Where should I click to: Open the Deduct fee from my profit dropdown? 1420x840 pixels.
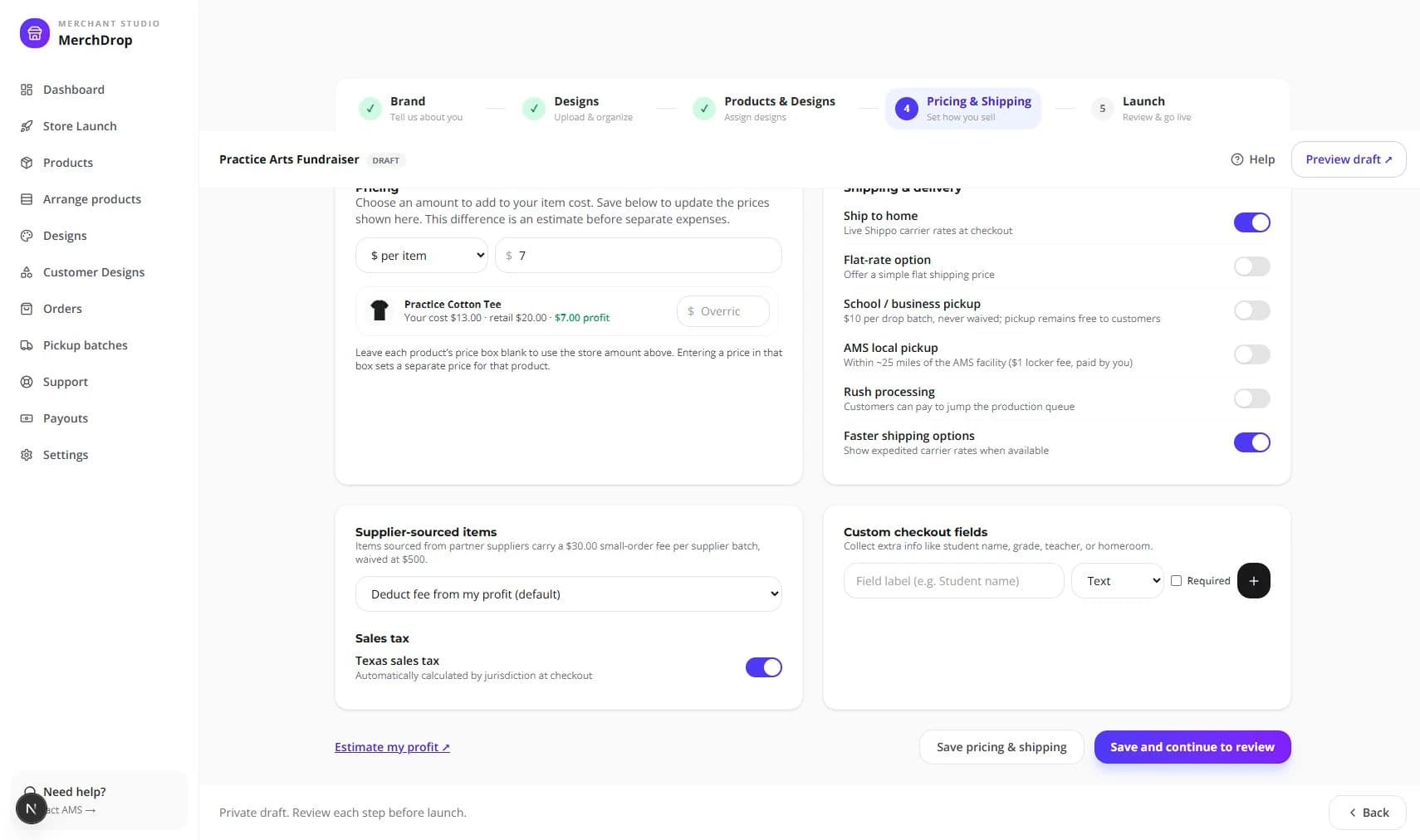568,594
